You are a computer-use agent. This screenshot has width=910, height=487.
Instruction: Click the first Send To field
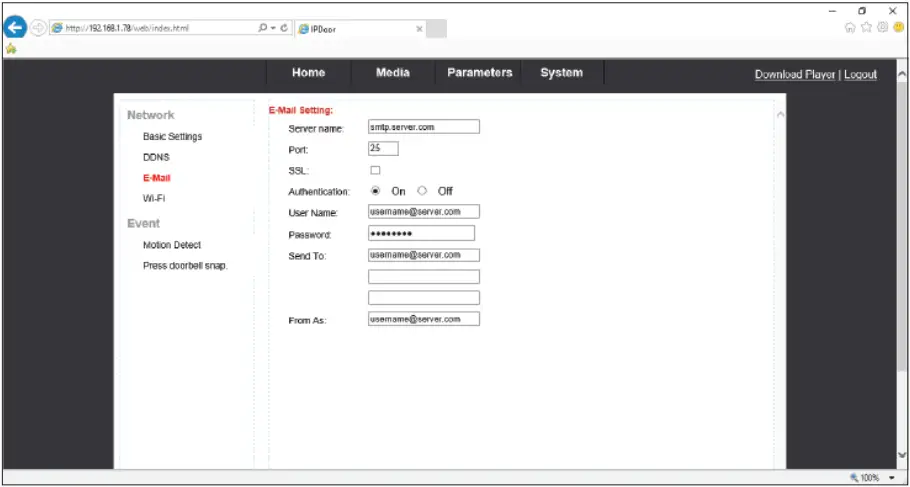(424, 255)
